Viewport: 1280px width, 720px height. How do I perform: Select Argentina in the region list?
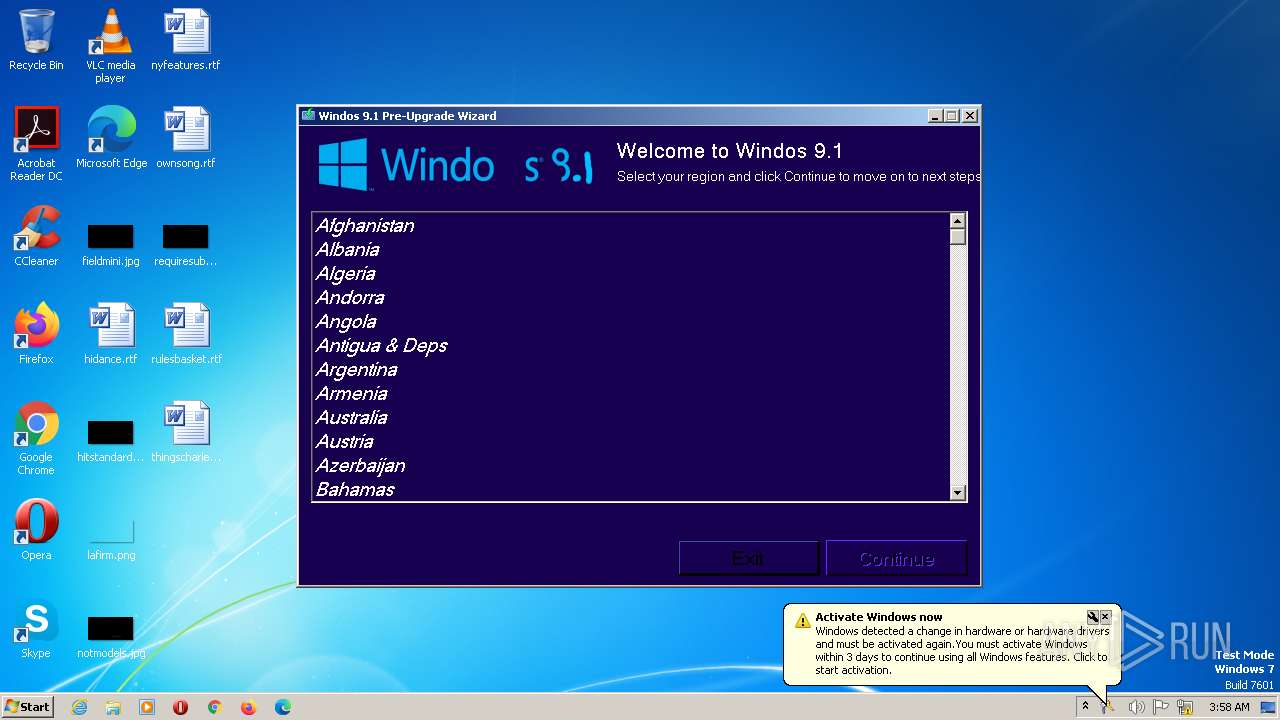[631, 370]
